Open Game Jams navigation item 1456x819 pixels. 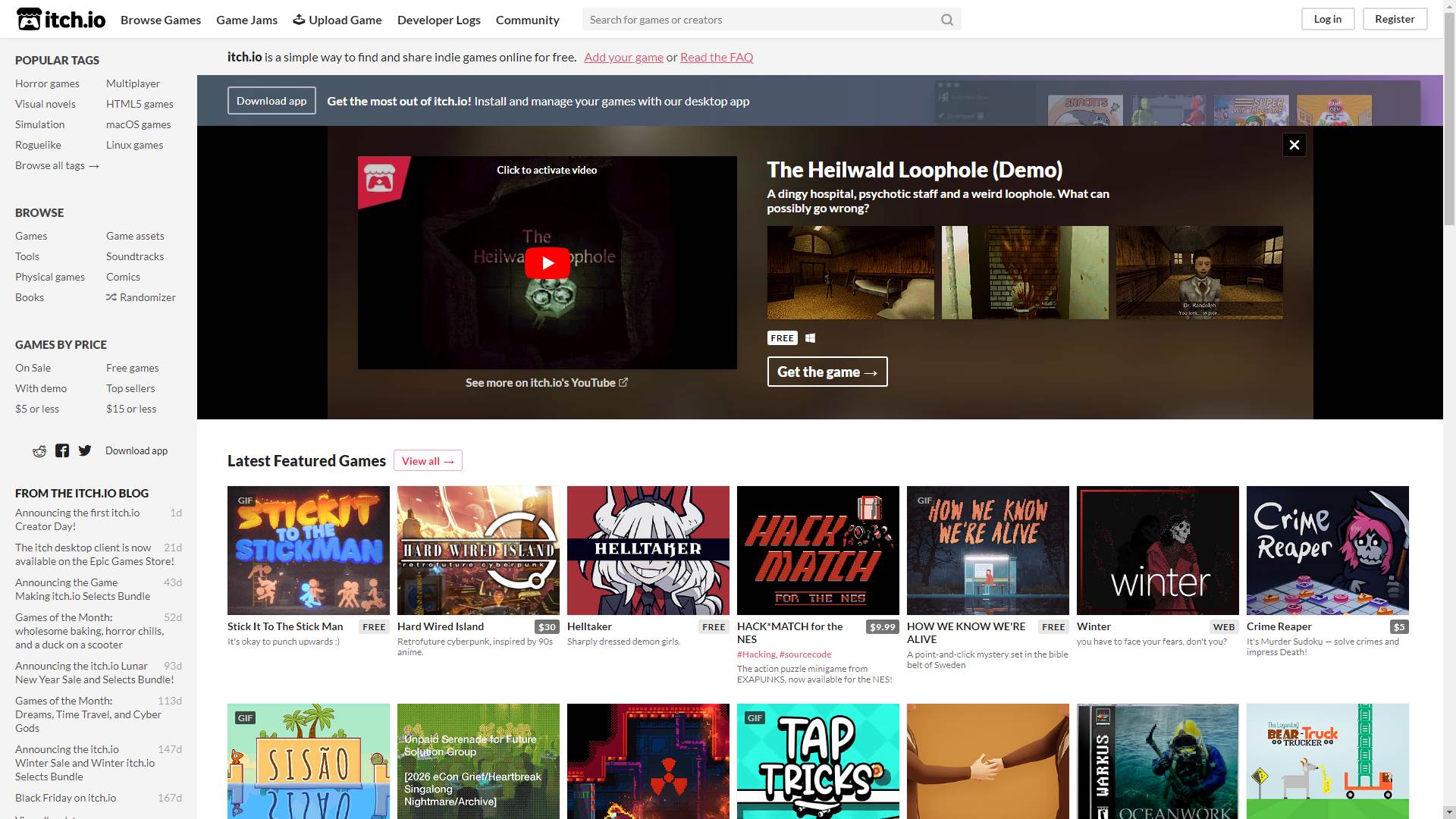point(246,20)
